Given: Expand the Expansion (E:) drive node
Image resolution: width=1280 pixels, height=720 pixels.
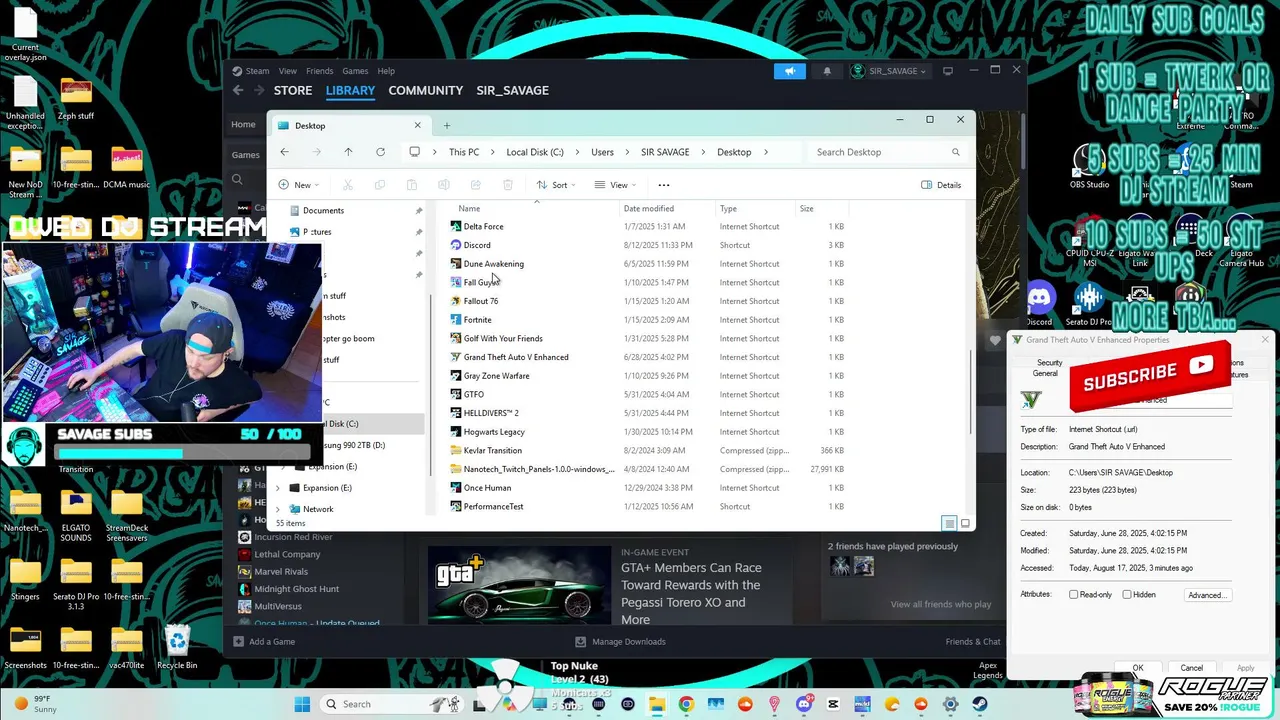Looking at the screenshot, I should [x=278, y=488].
